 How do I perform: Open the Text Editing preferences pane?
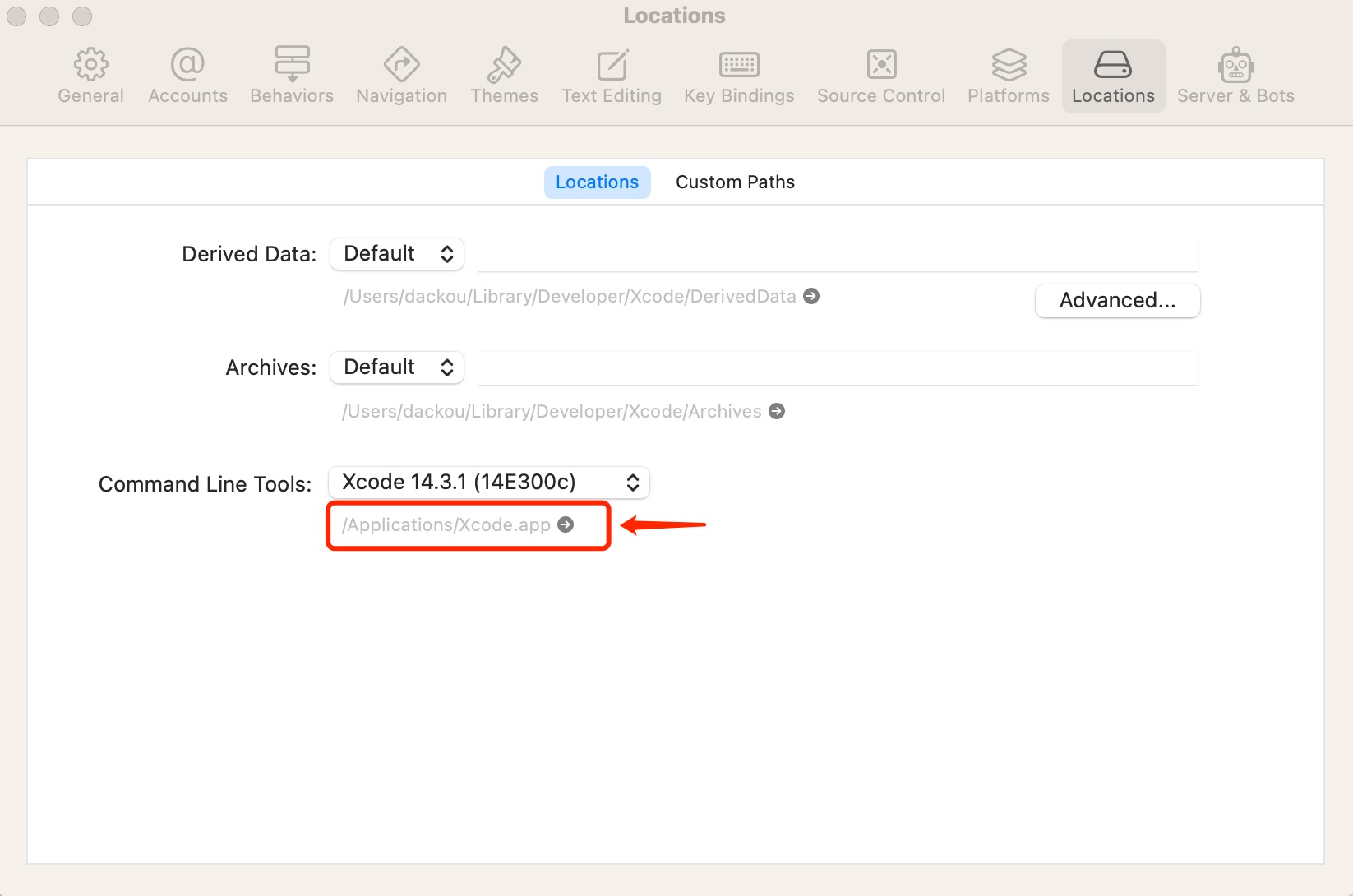[x=612, y=76]
